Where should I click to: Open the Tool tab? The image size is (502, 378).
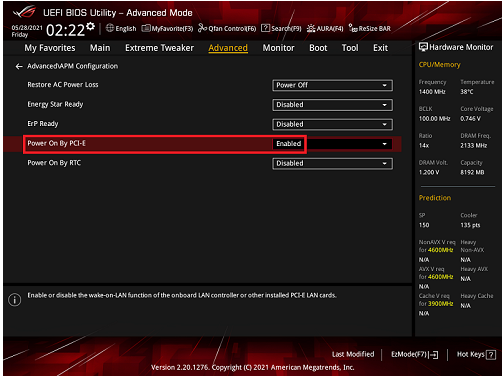pyautogui.click(x=350, y=48)
